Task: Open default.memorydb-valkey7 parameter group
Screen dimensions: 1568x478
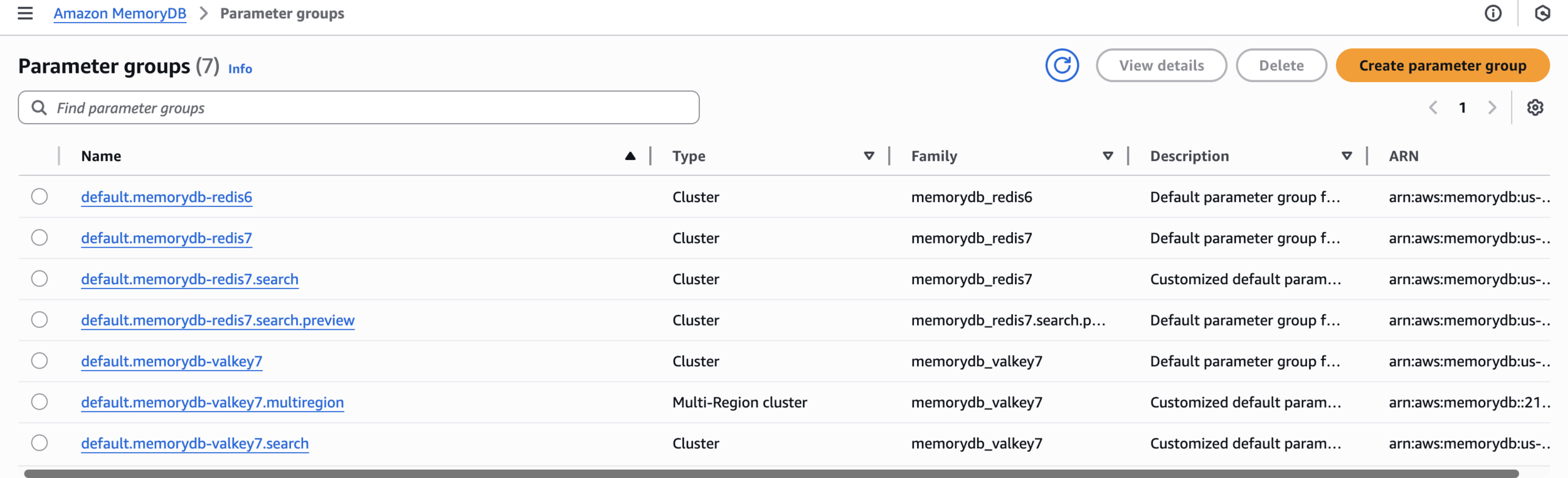Action: [x=171, y=361]
